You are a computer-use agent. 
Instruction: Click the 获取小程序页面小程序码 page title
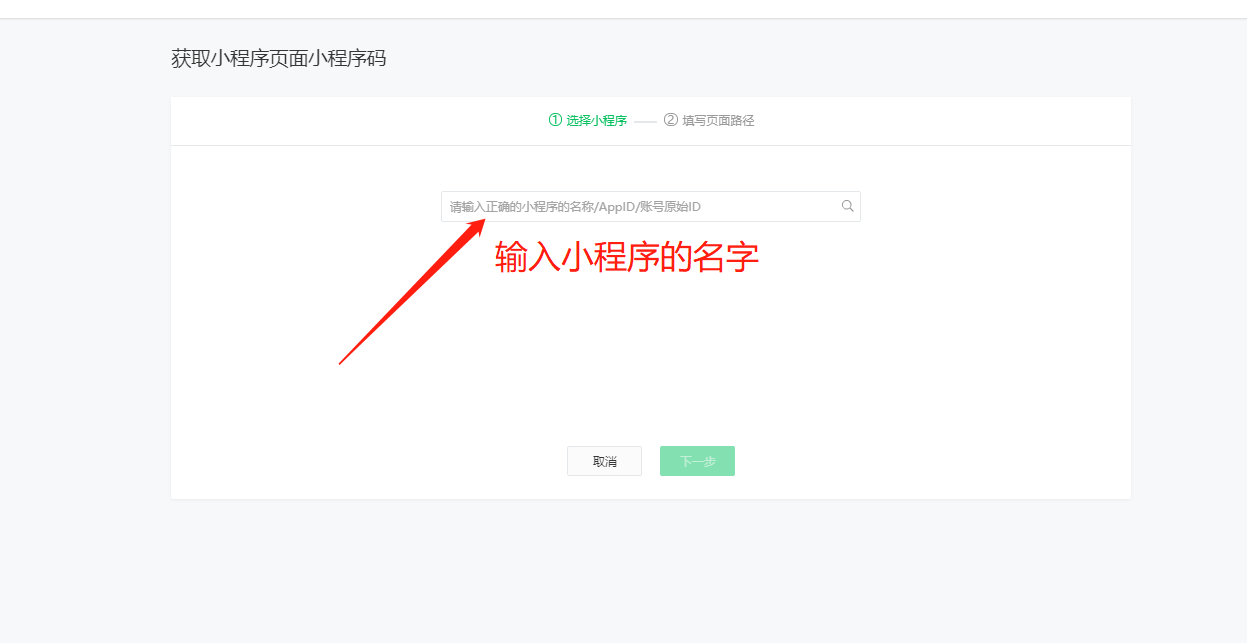point(278,58)
